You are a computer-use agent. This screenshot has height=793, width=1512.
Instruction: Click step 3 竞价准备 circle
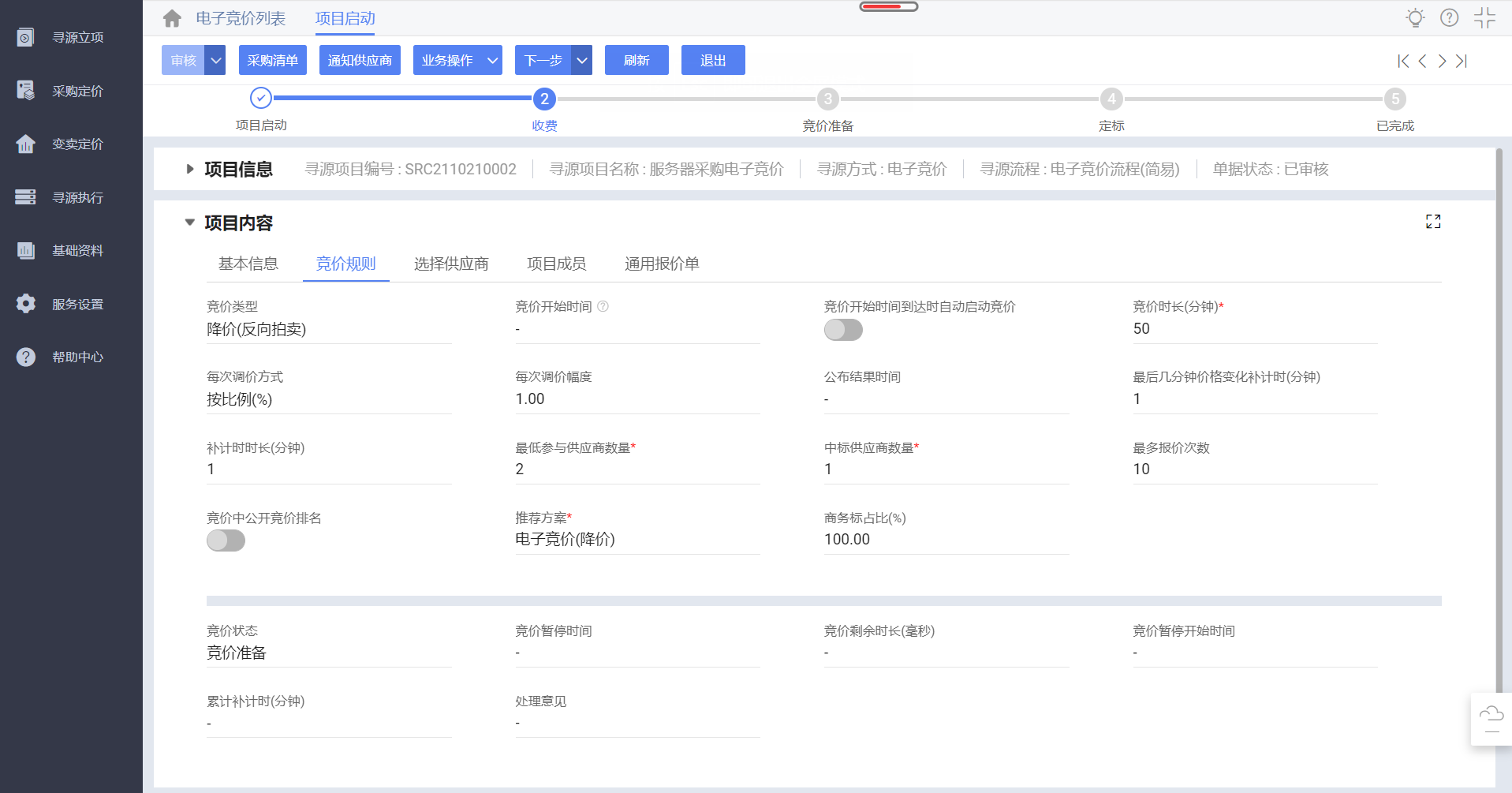tap(827, 99)
